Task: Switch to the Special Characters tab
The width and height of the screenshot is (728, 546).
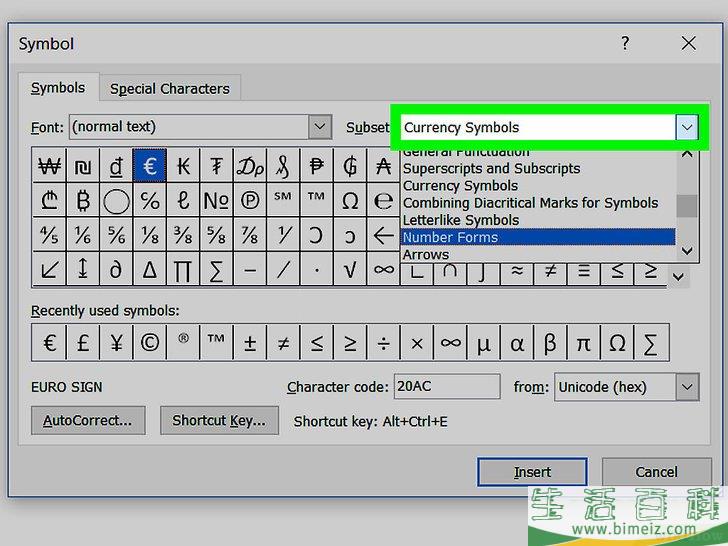Action: 170,88
